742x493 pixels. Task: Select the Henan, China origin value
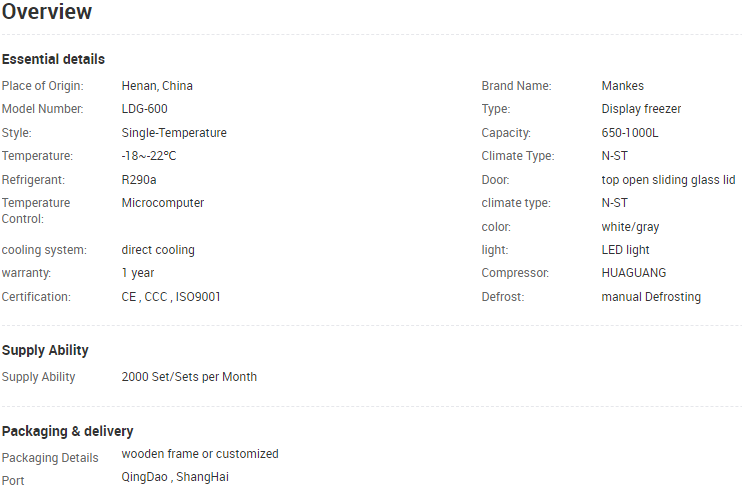coord(157,86)
